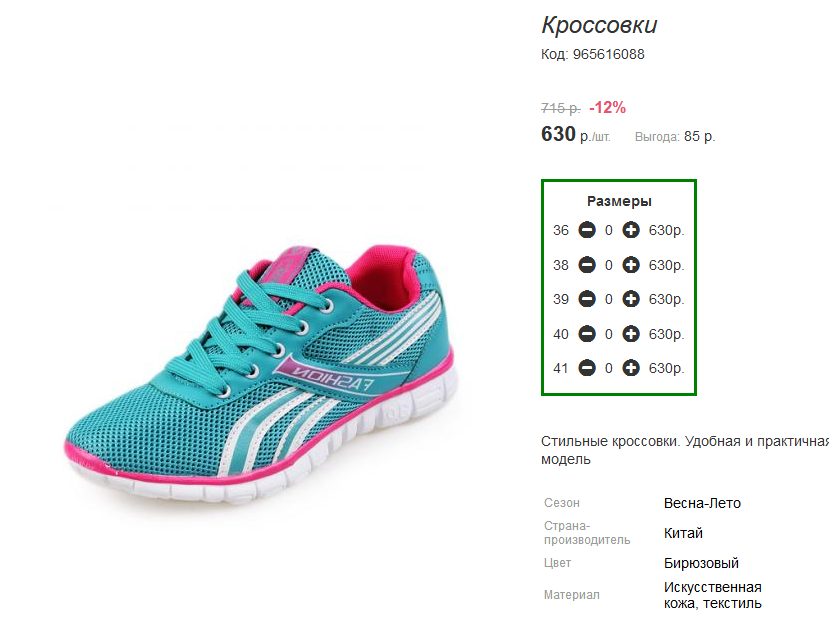Add one pair of size 38
The width and height of the screenshot is (829, 624).
point(631,264)
